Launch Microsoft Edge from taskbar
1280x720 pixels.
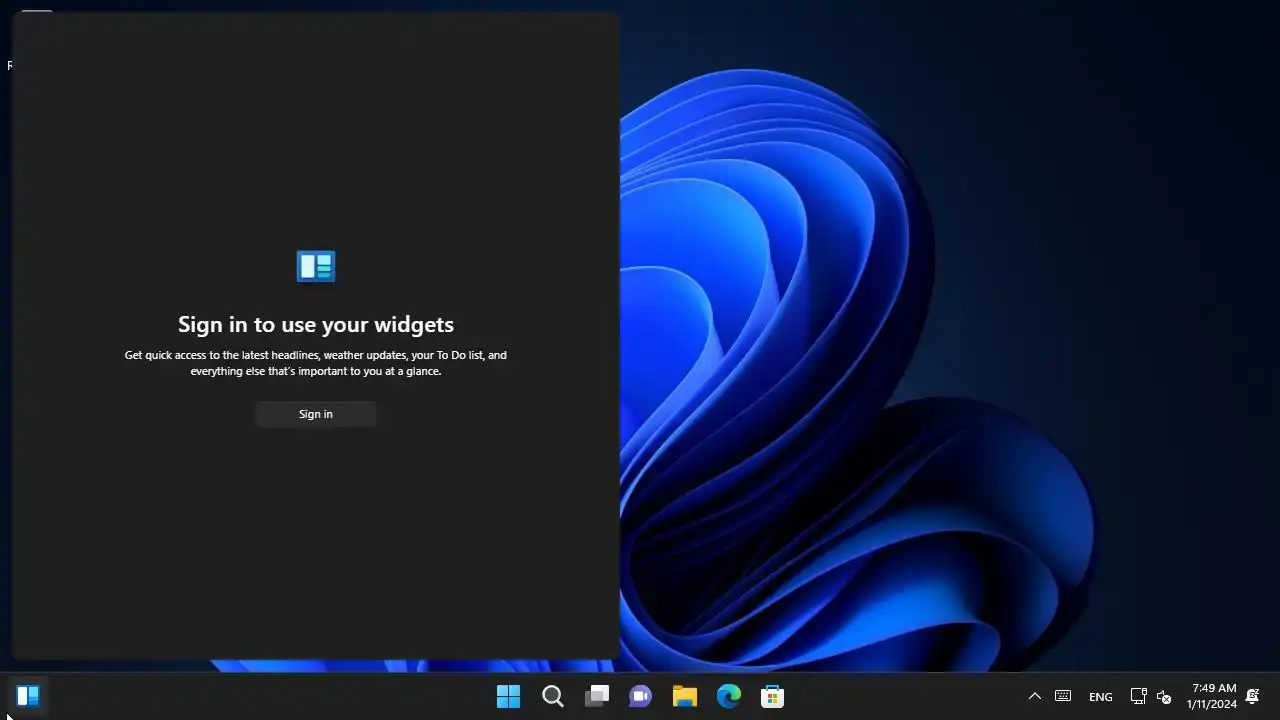tap(729, 696)
